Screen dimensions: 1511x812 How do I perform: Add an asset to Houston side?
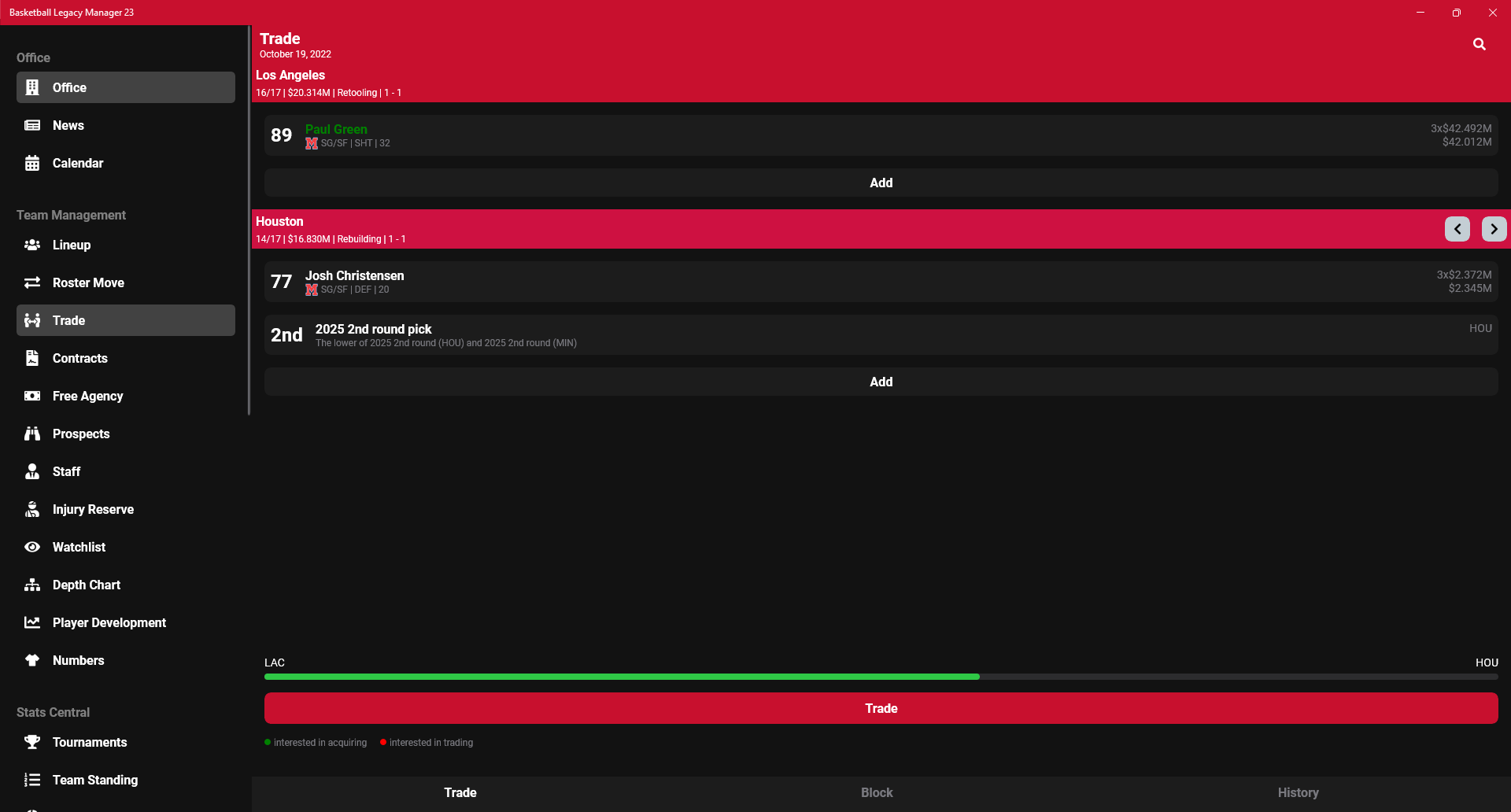coord(881,382)
